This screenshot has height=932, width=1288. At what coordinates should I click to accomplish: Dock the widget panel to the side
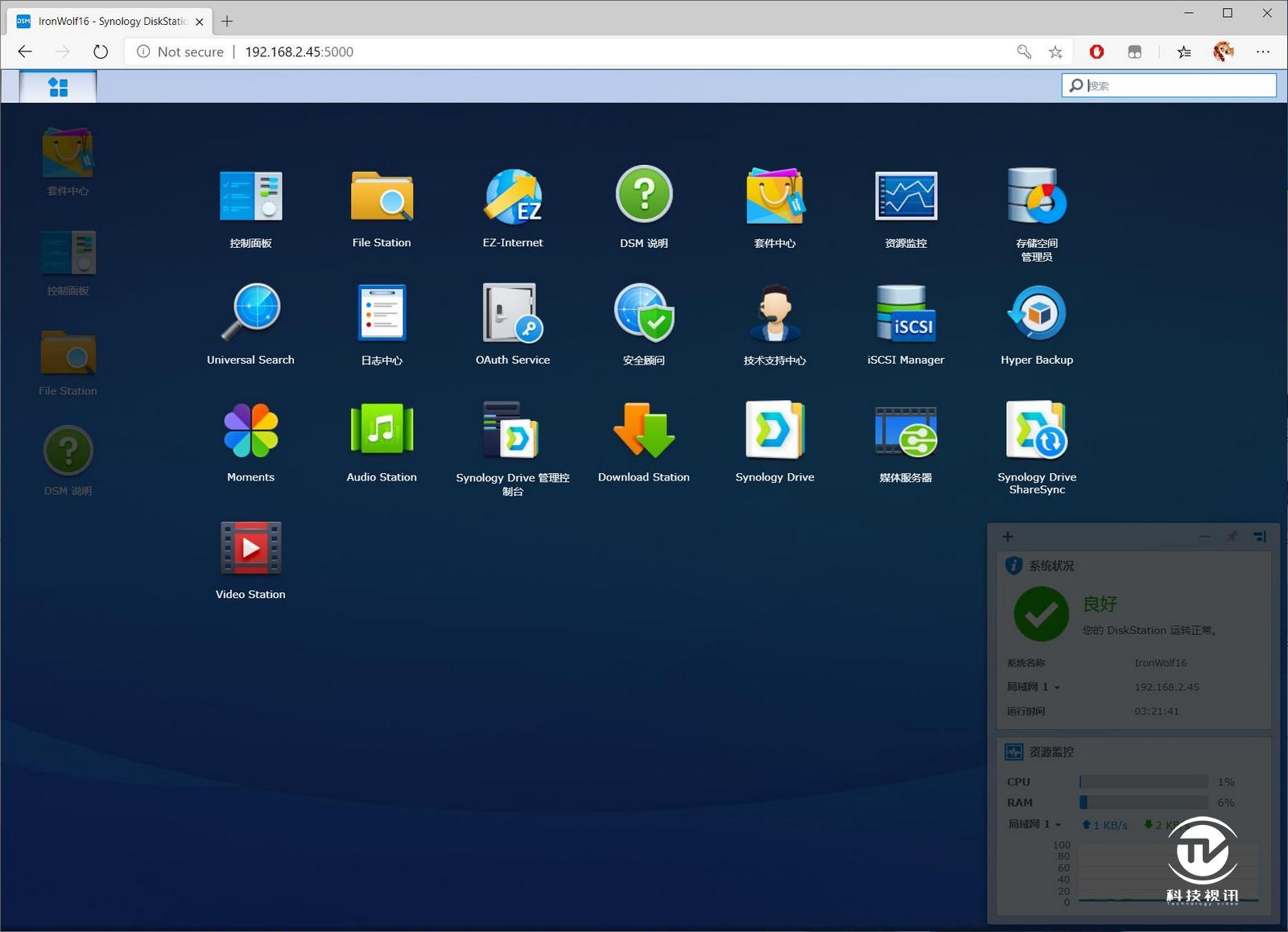tap(1260, 536)
